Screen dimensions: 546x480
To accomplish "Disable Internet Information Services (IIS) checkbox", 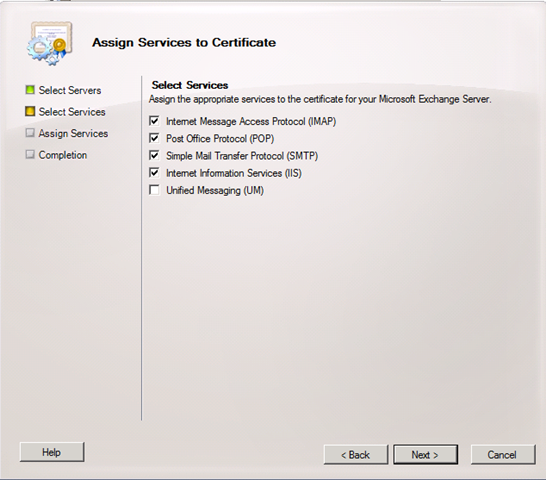I will 154,173.
